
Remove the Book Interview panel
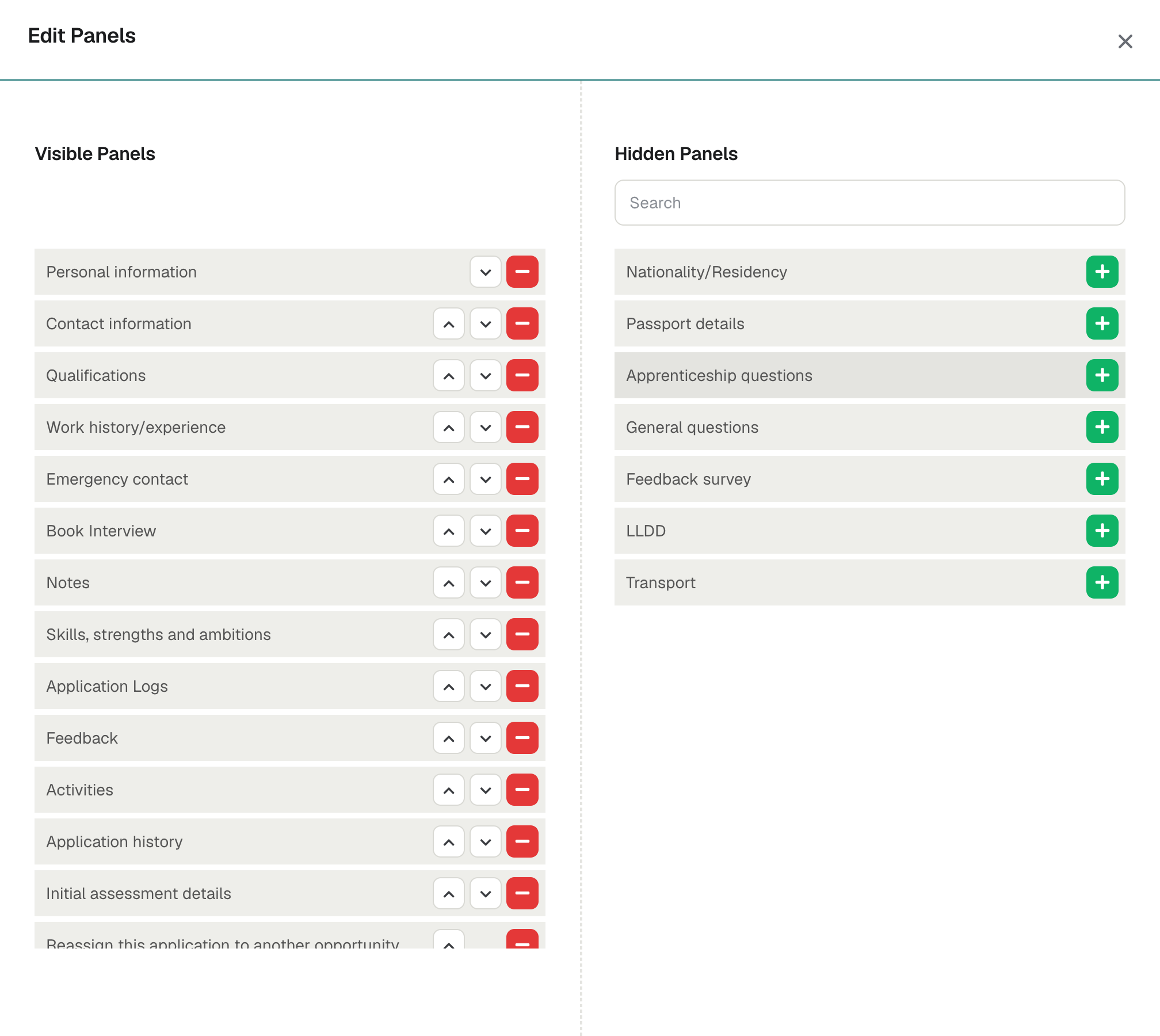(x=522, y=531)
